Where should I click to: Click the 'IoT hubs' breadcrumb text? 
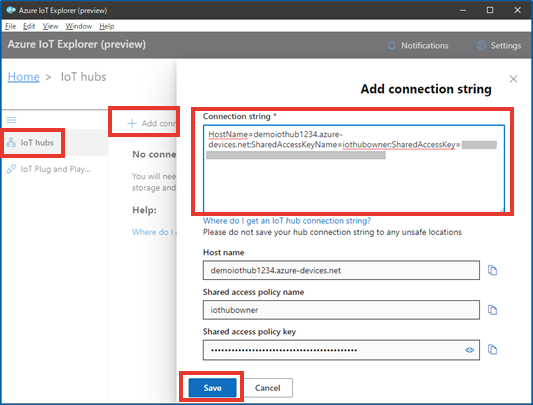coord(83,77)
